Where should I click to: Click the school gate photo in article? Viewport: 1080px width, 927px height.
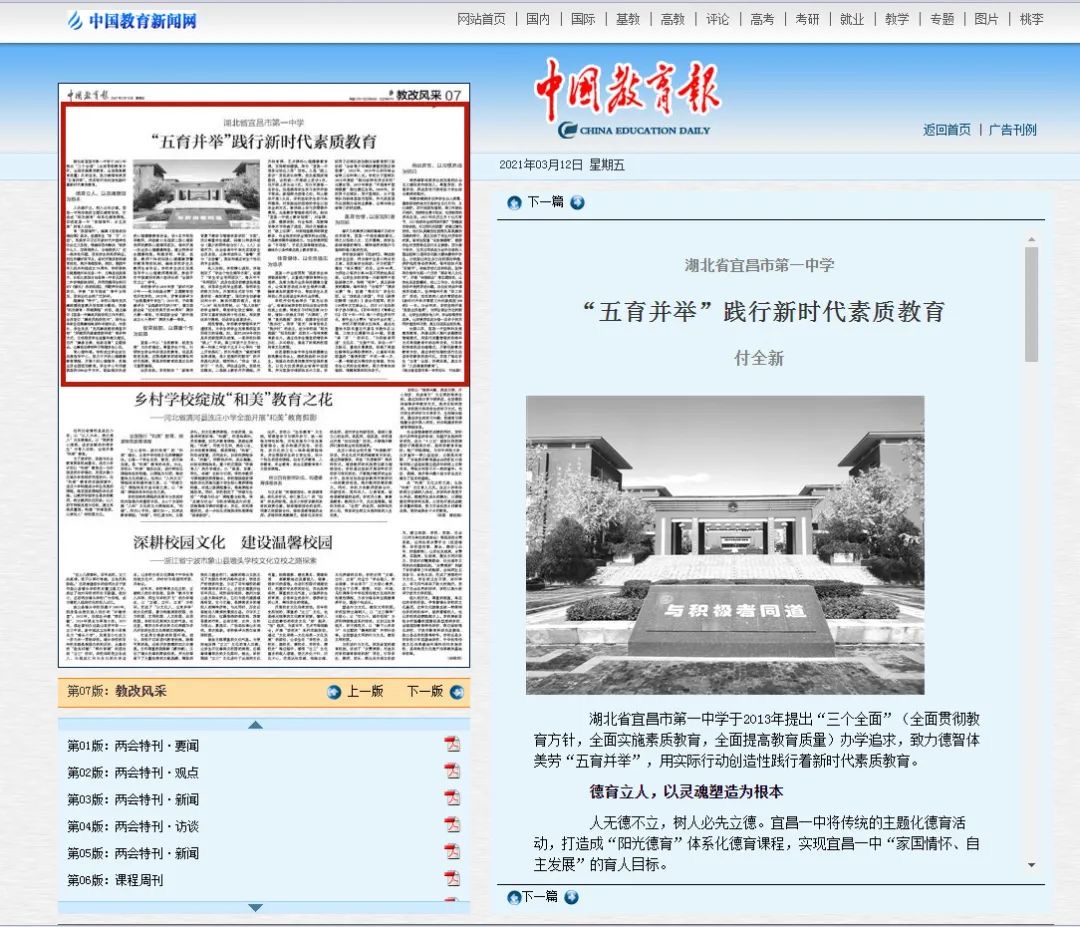[725, 545]
